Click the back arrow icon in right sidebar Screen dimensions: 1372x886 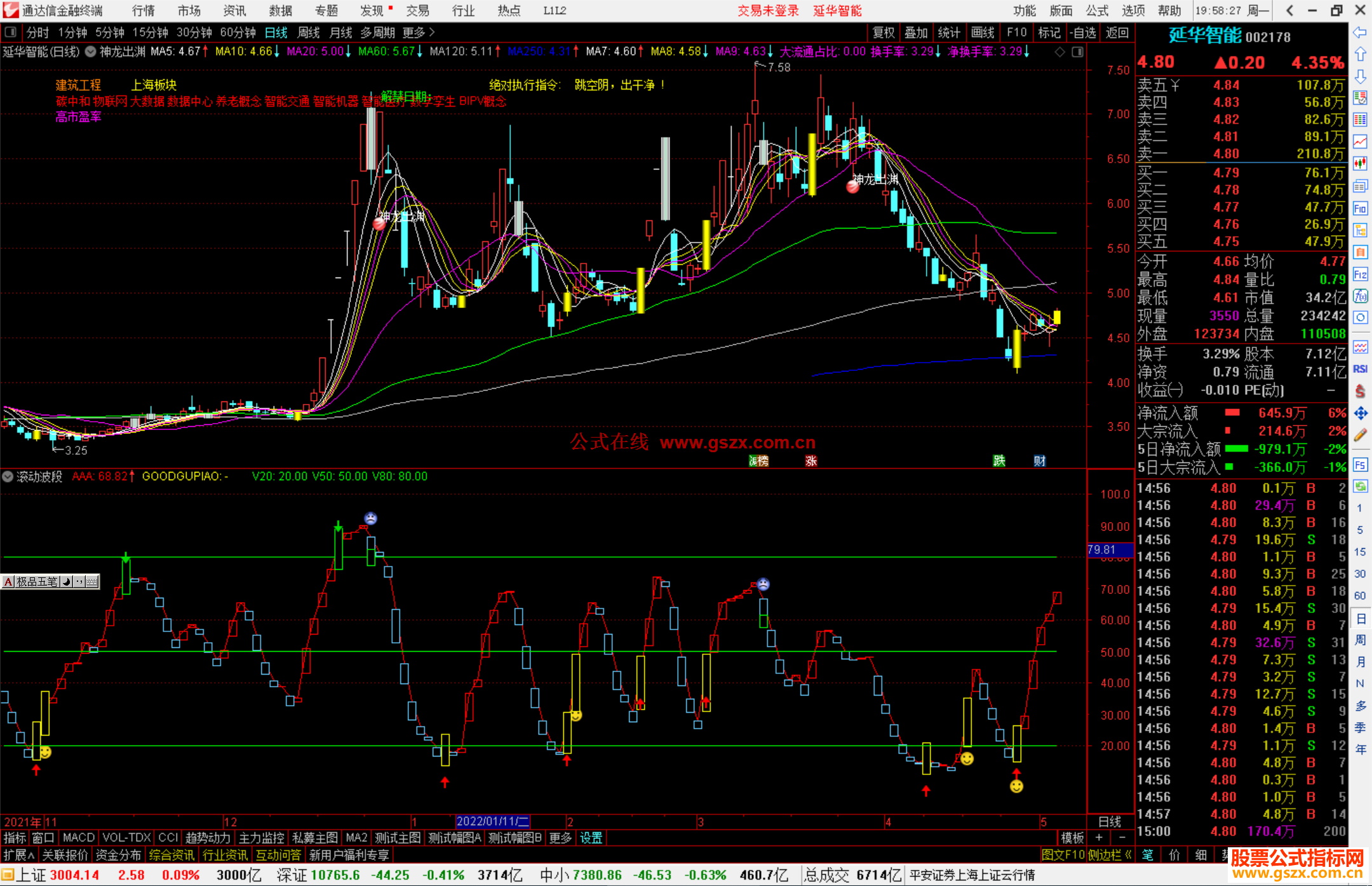click(1360, 32)
